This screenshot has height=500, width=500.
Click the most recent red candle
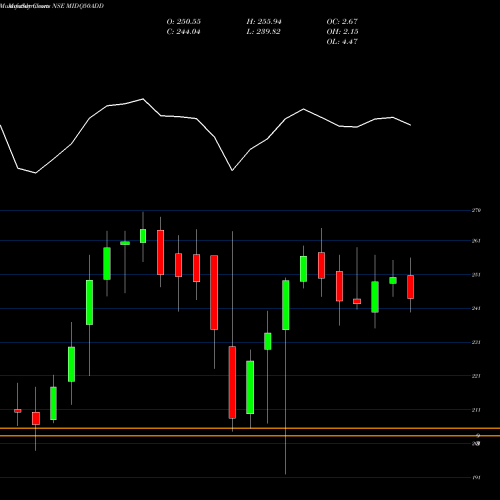click(411, 287)
